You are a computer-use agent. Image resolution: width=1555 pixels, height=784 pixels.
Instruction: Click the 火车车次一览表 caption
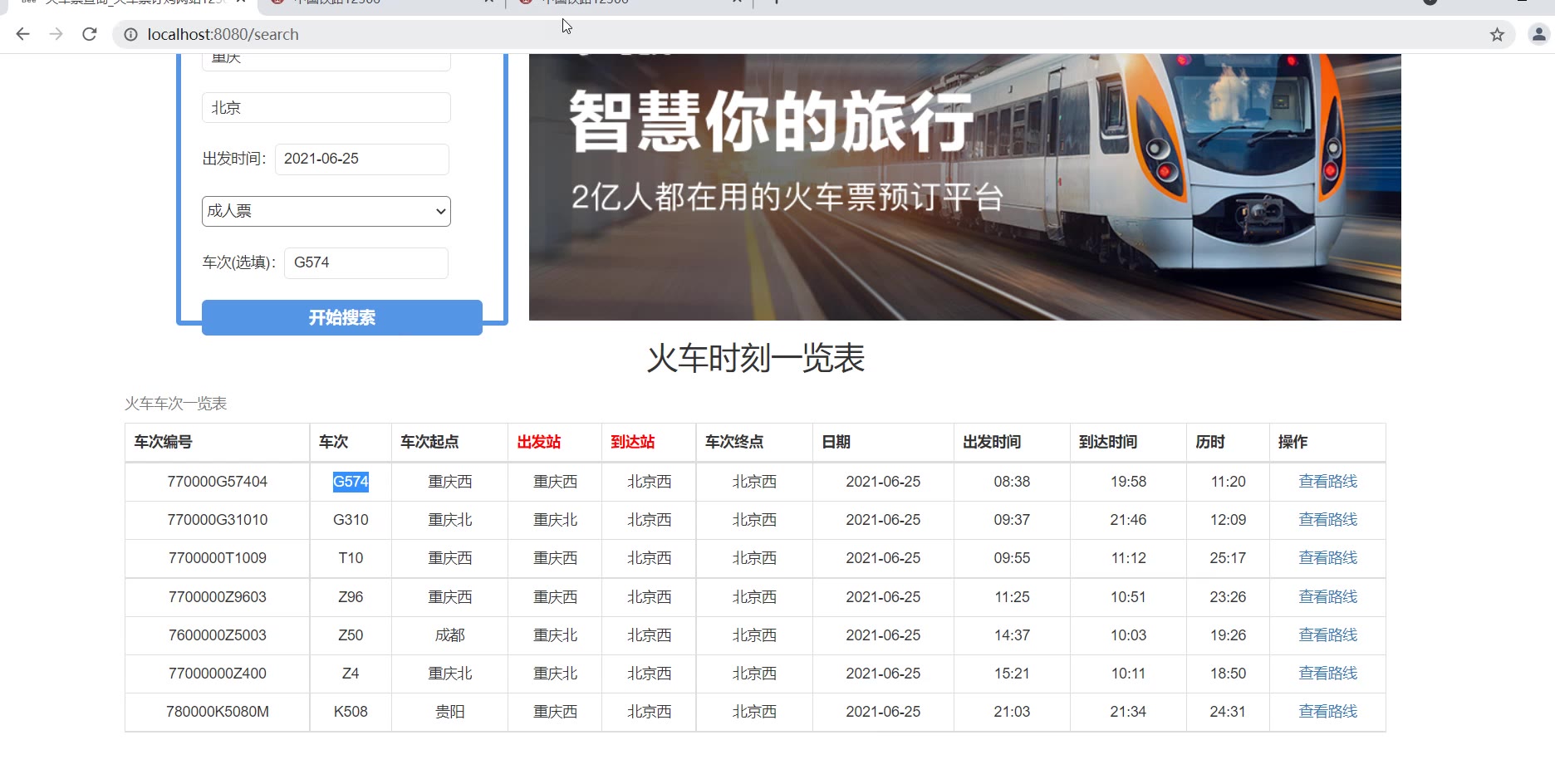[175, 404]
